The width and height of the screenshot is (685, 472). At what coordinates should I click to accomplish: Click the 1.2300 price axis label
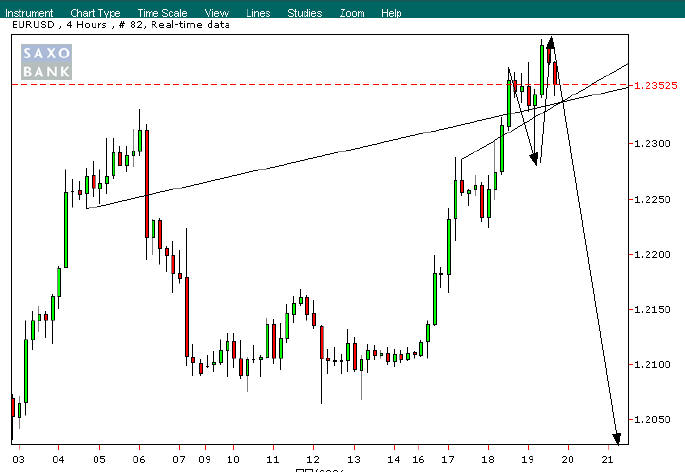pyautogui.click(x=652, y=143)
